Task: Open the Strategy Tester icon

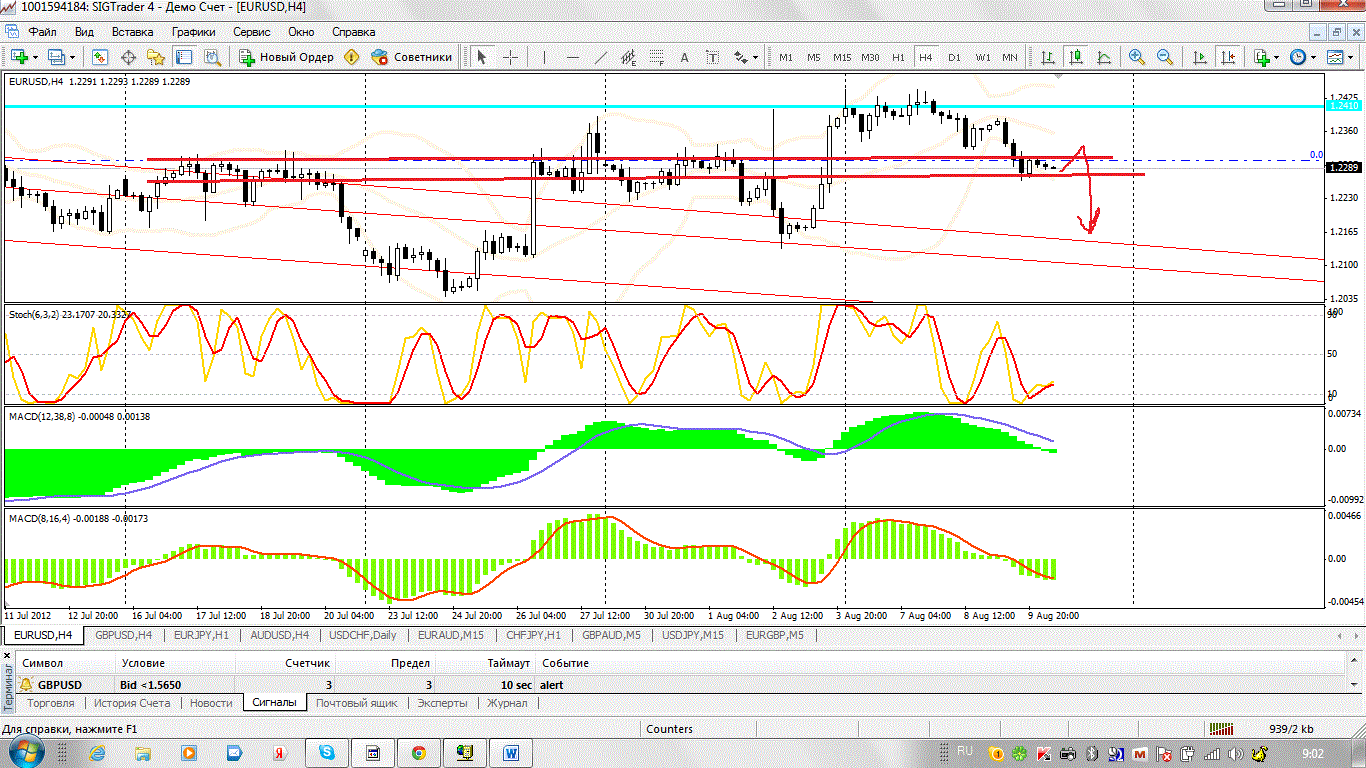Action: 211,57
